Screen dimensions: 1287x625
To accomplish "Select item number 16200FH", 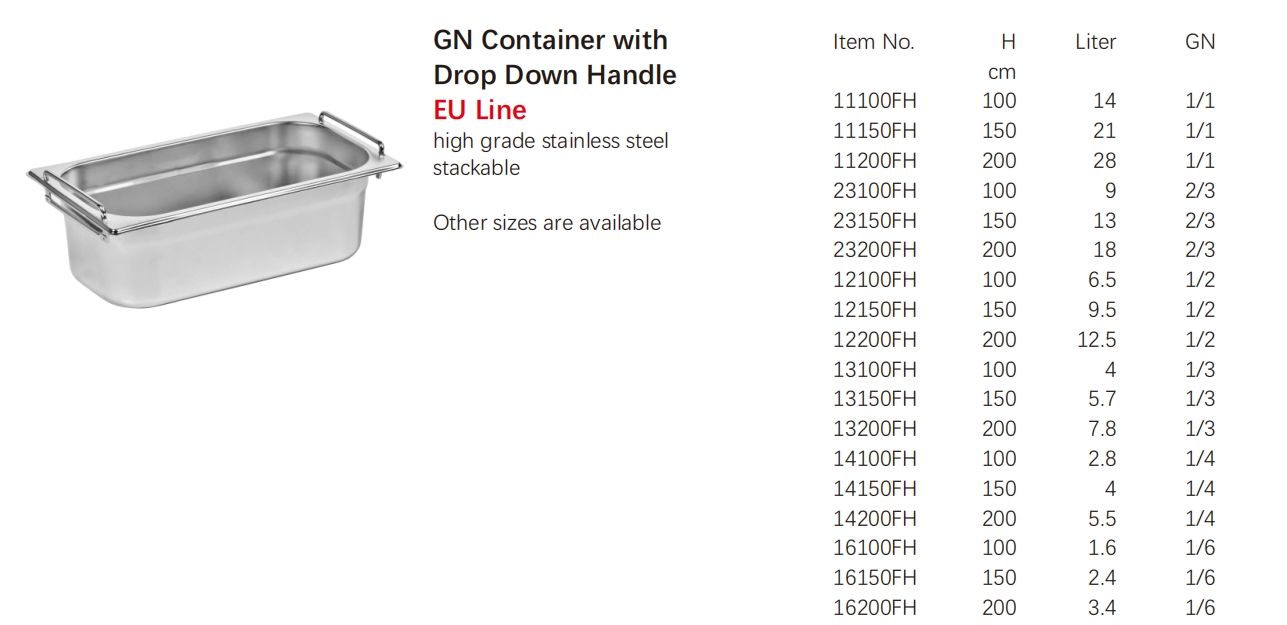I will tap(875, 608).
